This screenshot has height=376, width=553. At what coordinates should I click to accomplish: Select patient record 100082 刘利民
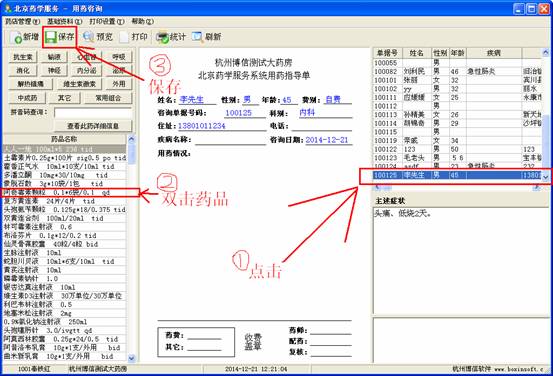click(x=457, y=71)
